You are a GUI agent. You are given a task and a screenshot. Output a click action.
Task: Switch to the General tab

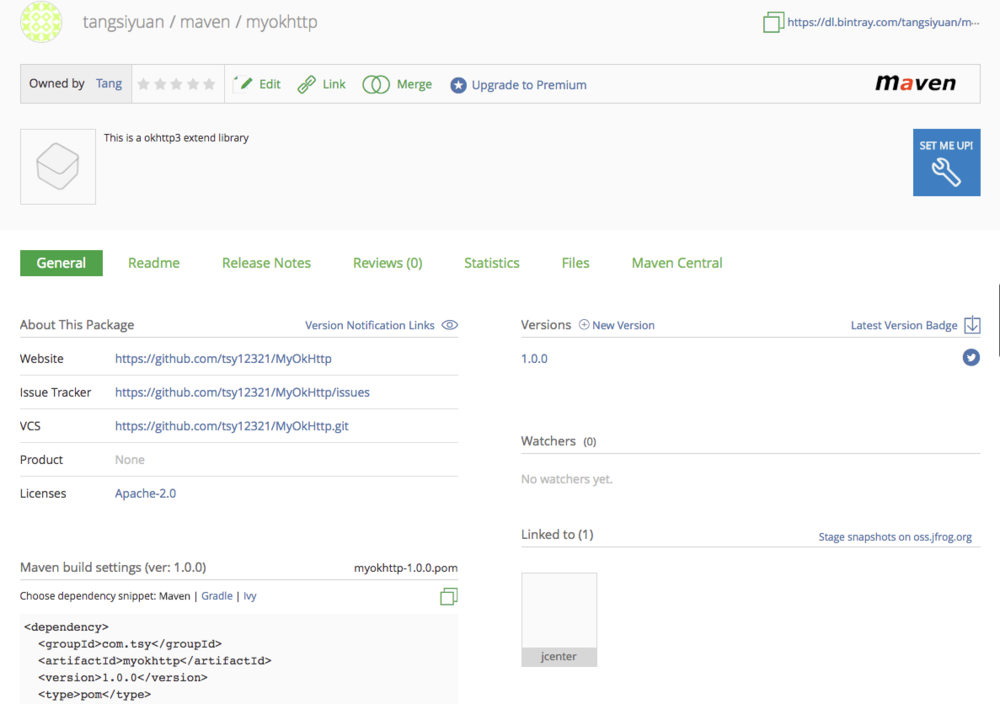click(61, 263)
